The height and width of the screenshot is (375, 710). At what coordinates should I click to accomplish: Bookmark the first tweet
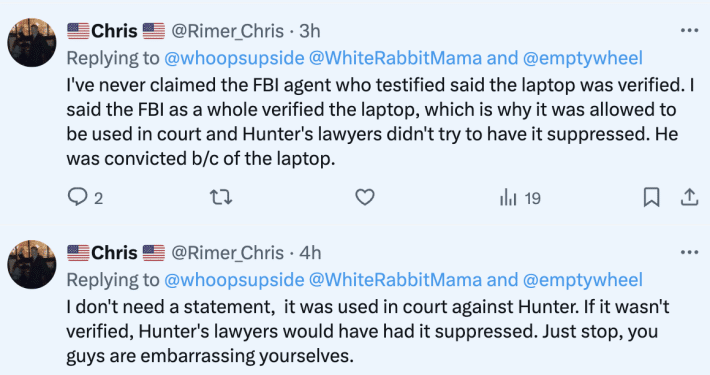point(651,197)
